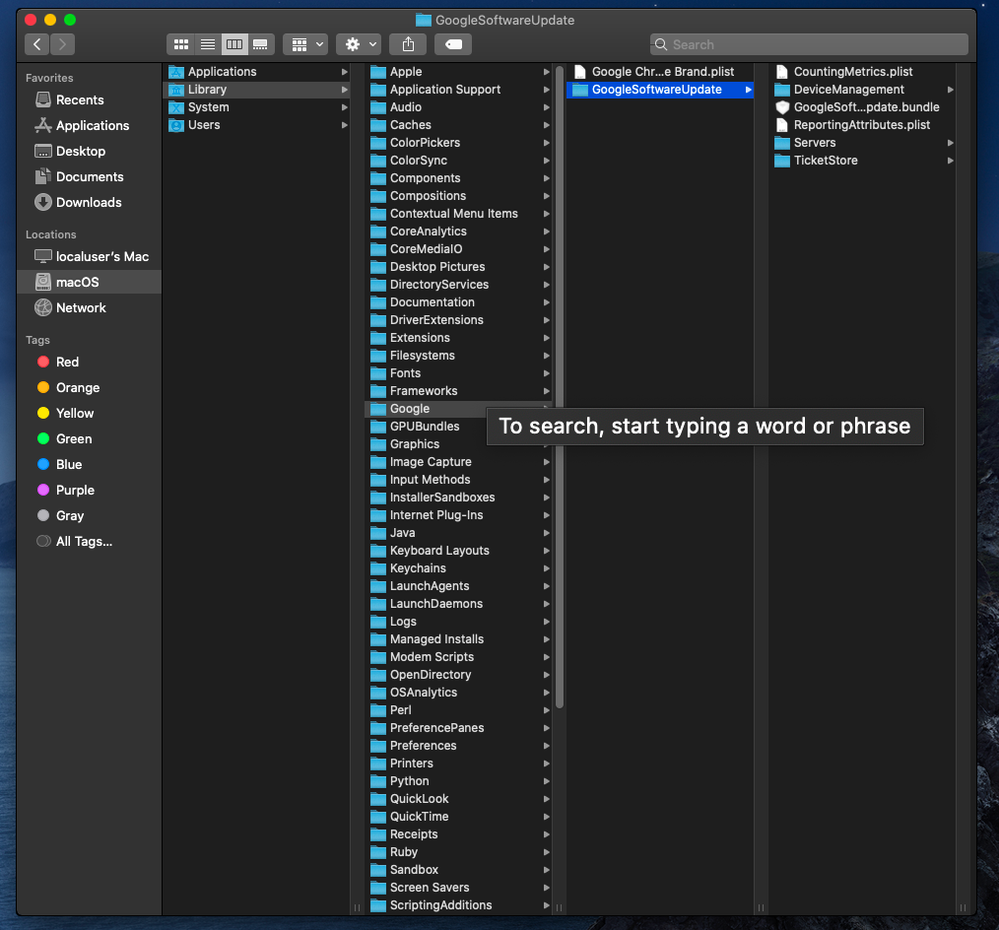Expand the Application Support folder arrow

(547, 90)
